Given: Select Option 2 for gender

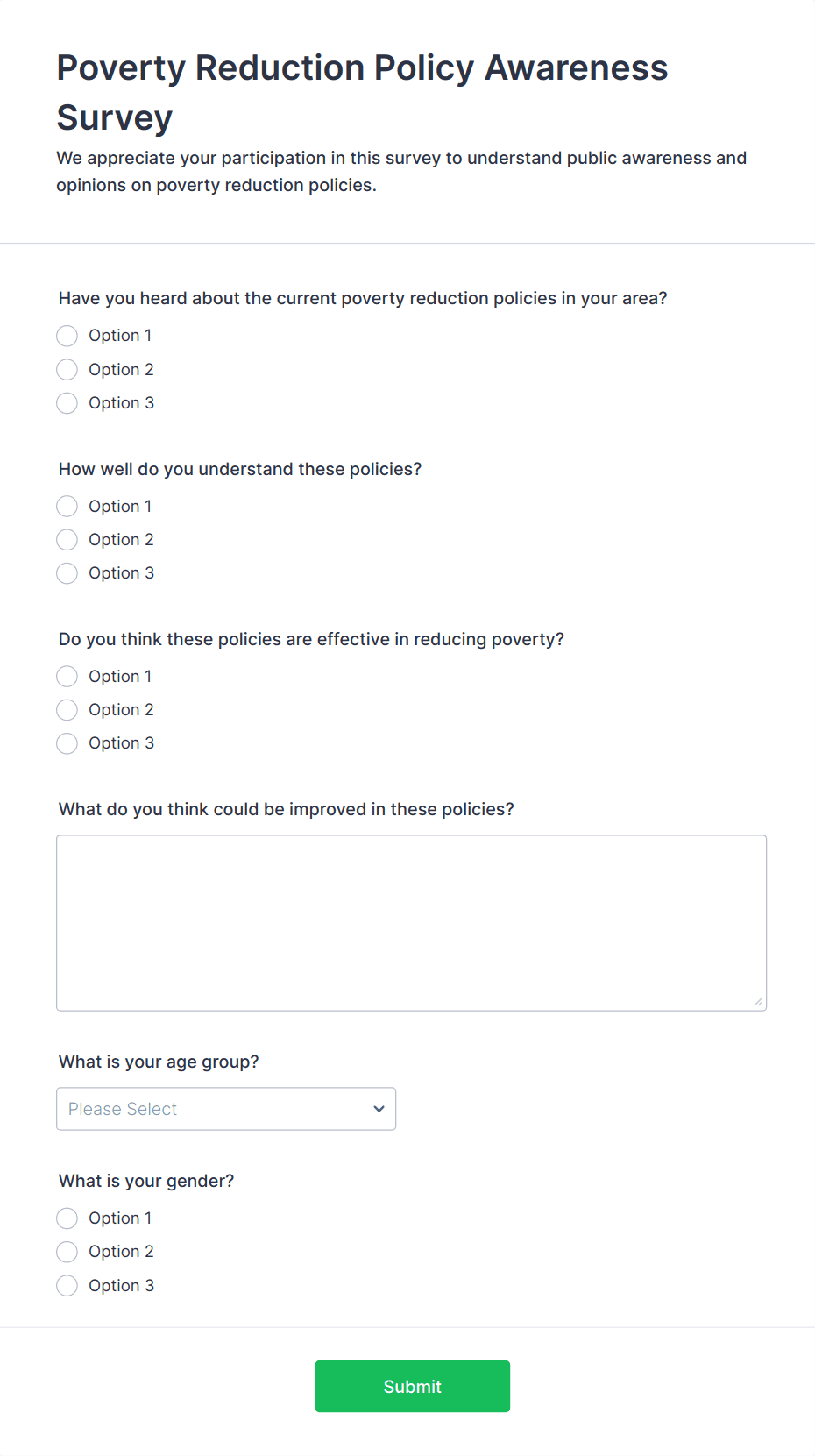Looking at the screenshot, I should click(x=67, y=1252).
